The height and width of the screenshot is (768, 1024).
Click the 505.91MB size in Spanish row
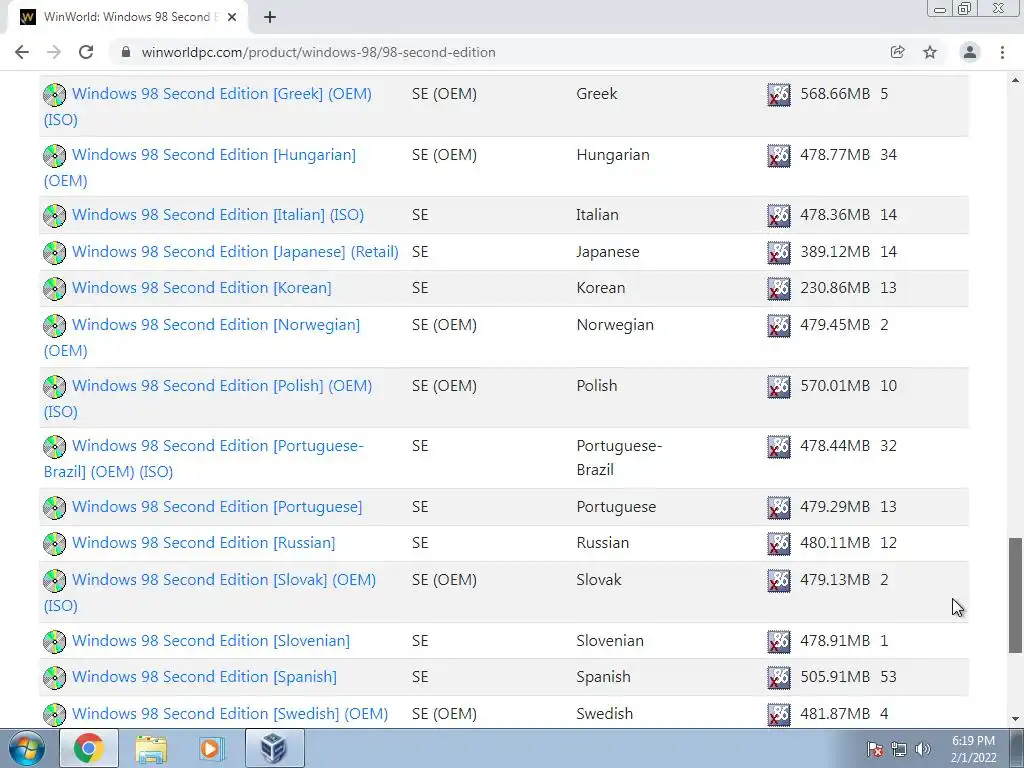point(835,677)
